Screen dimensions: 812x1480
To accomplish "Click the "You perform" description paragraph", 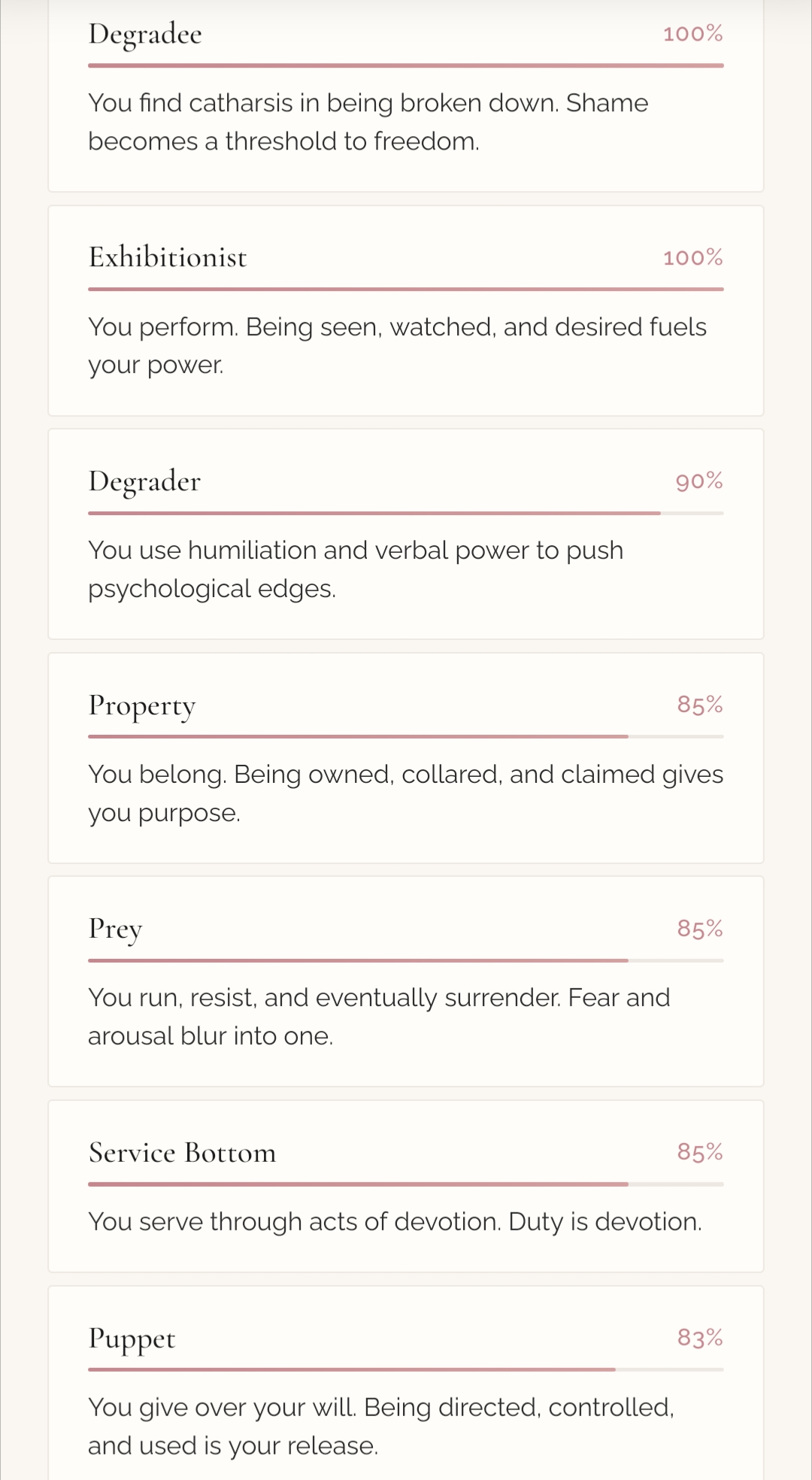I will pyautogui.click(x=397, y=346).
